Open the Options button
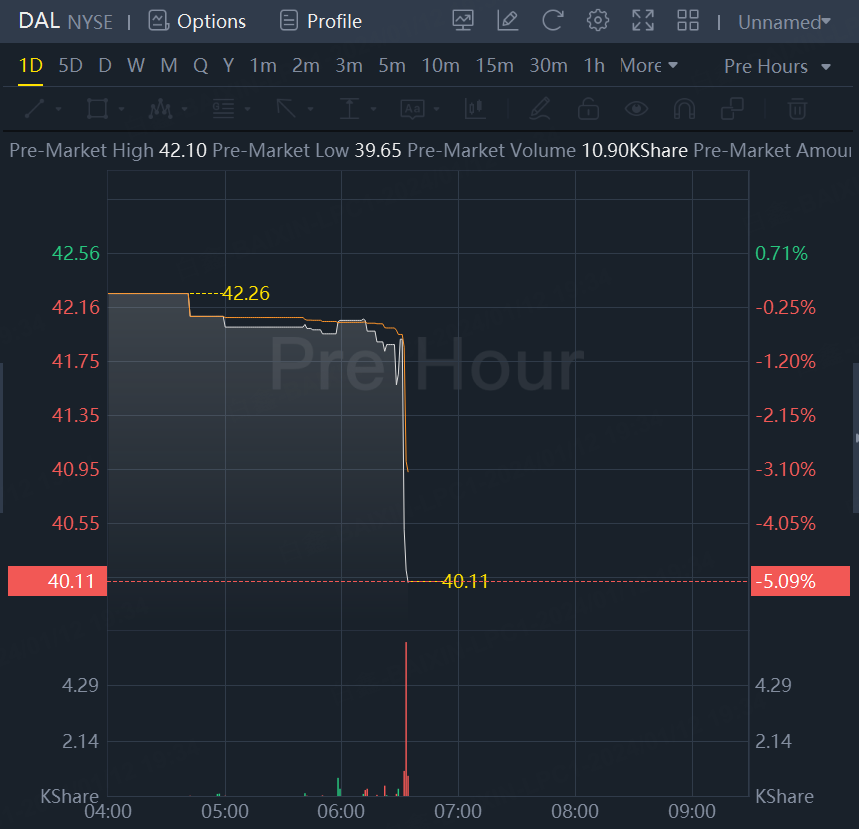The height and width of the screenshot is (829, 859). point(197,21)
